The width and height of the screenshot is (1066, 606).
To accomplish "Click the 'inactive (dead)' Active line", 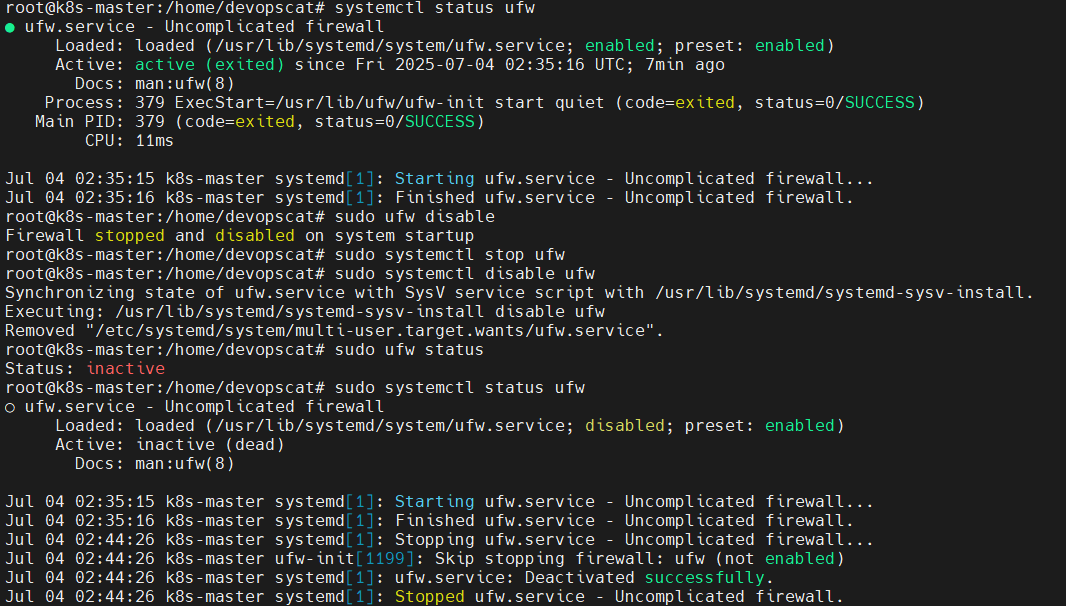I will pos(170,445).
